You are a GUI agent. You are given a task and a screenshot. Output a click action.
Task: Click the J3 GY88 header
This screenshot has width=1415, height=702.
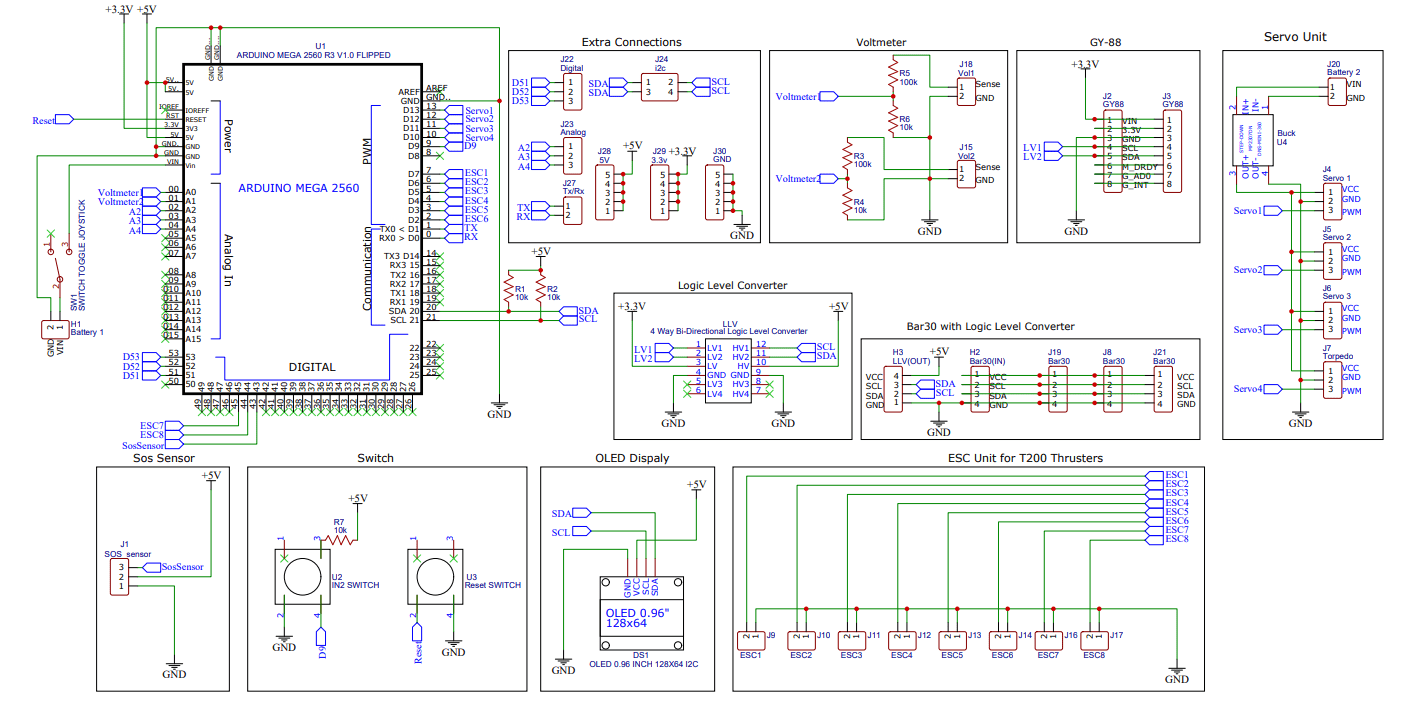click(x=1172, y=151)
